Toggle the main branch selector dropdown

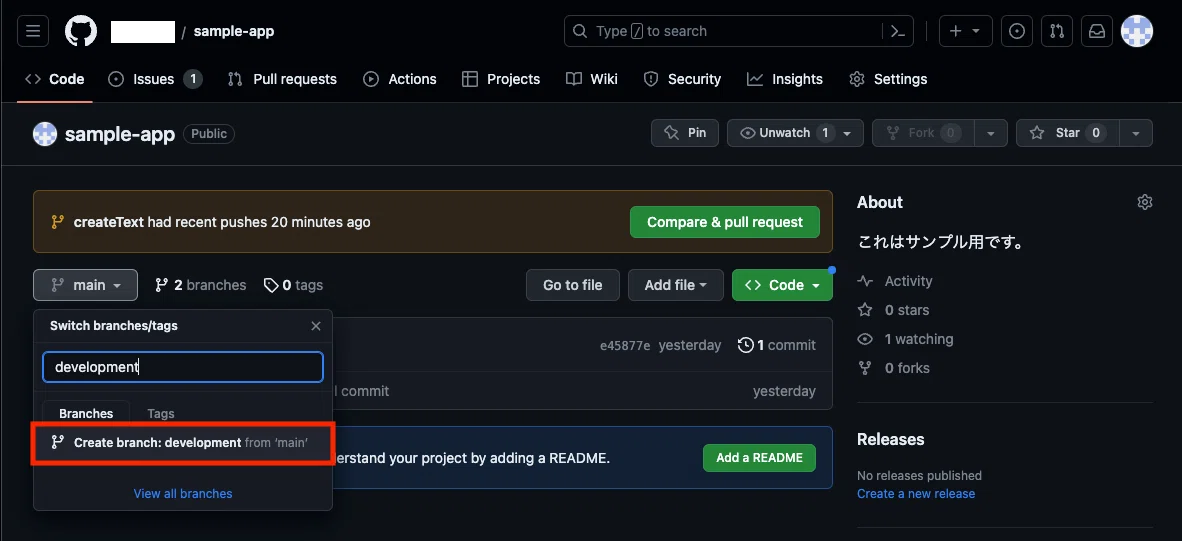pos(85,285)
